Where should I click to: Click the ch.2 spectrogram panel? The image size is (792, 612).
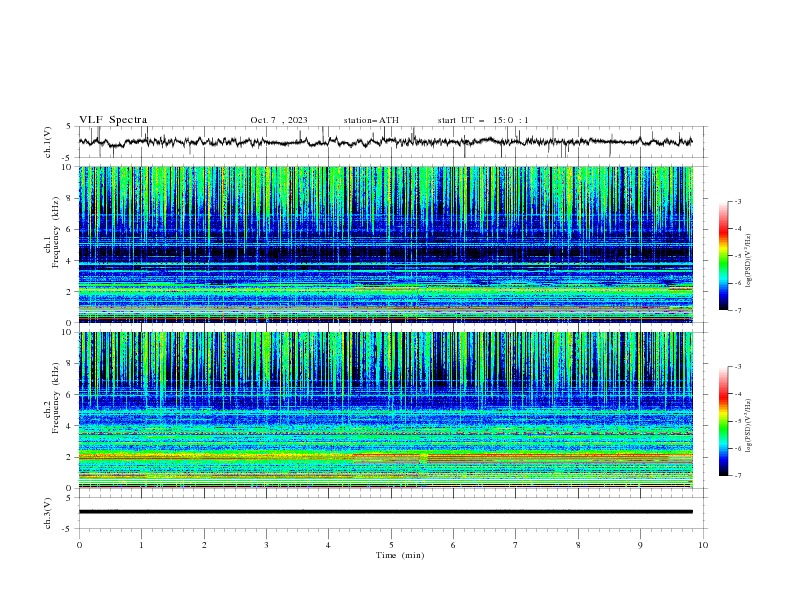point(386,410)
